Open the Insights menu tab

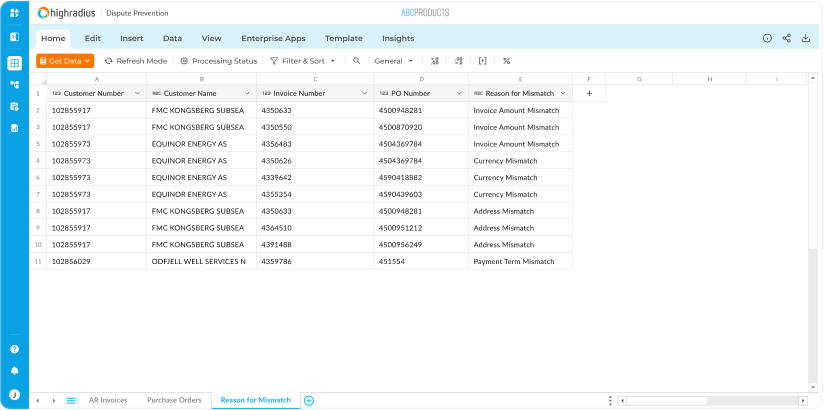(x=397, y=38)
